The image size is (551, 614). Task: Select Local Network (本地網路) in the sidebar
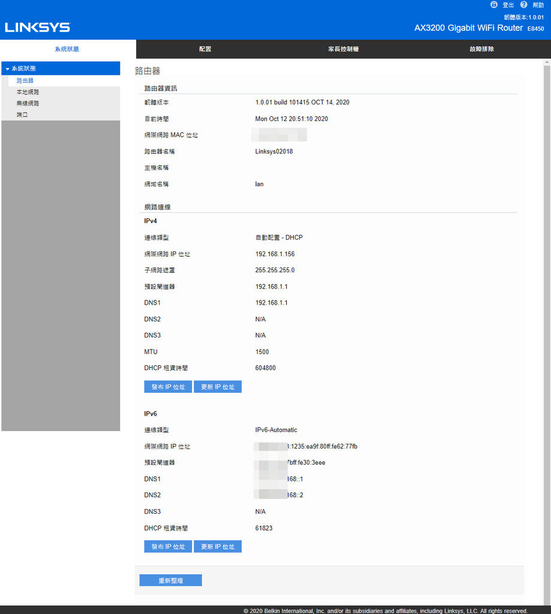click(27, 92)
